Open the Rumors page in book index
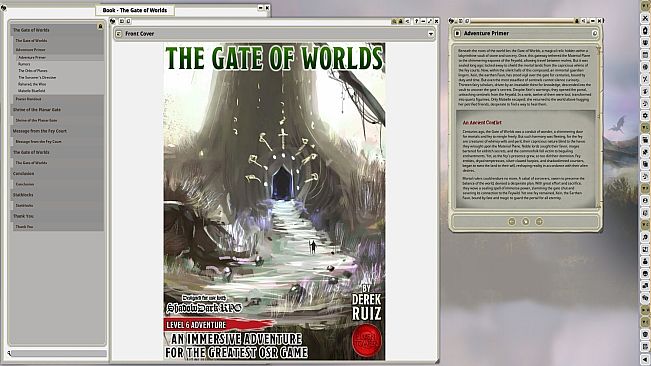651x366 pixels. 24,64
